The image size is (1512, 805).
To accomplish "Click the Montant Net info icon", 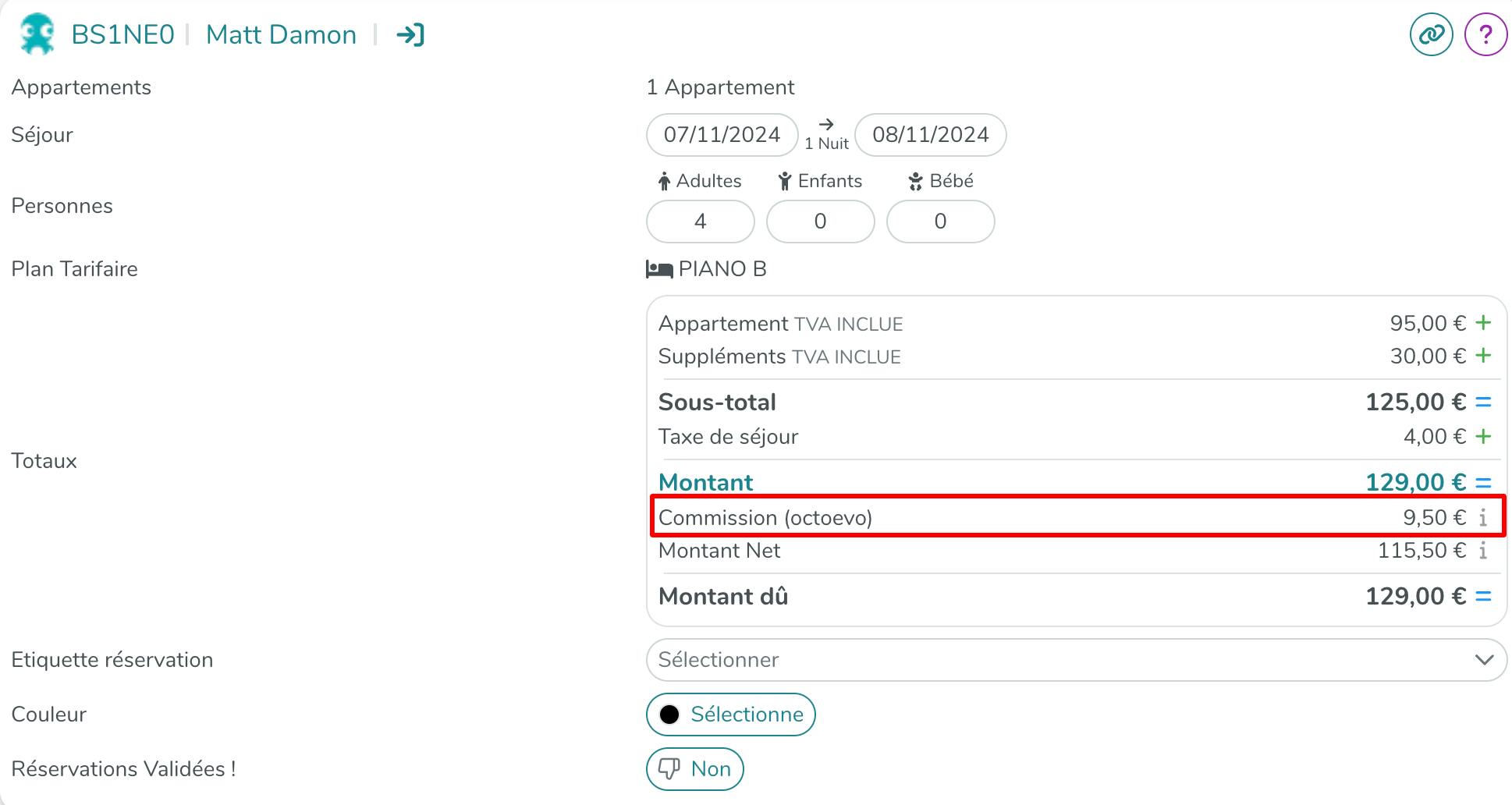I will click(x=1482, y=551).
